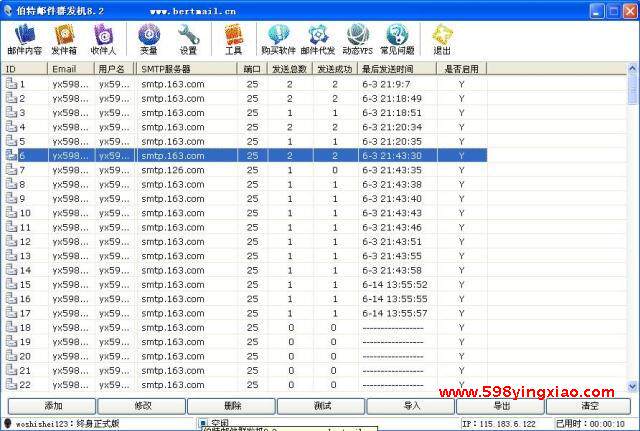Sort by the 发送成功 column header
The height and width of the screenshot is (431, 640).
tap(335, 69)
